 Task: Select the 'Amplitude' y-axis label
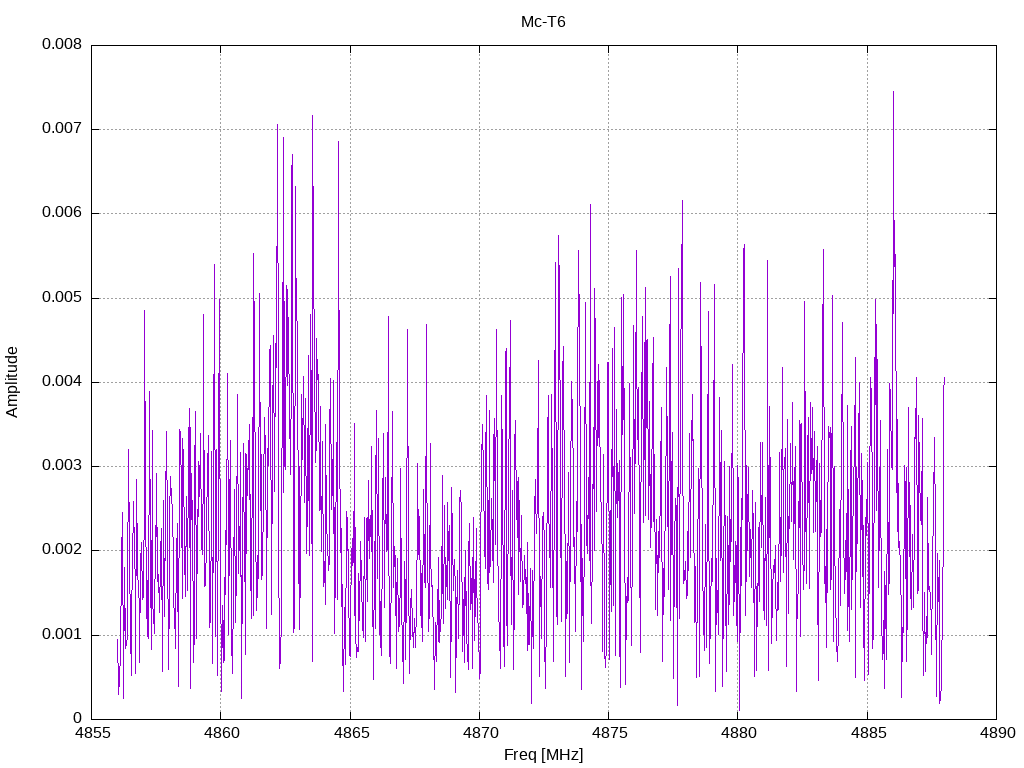tap(12, 382)
